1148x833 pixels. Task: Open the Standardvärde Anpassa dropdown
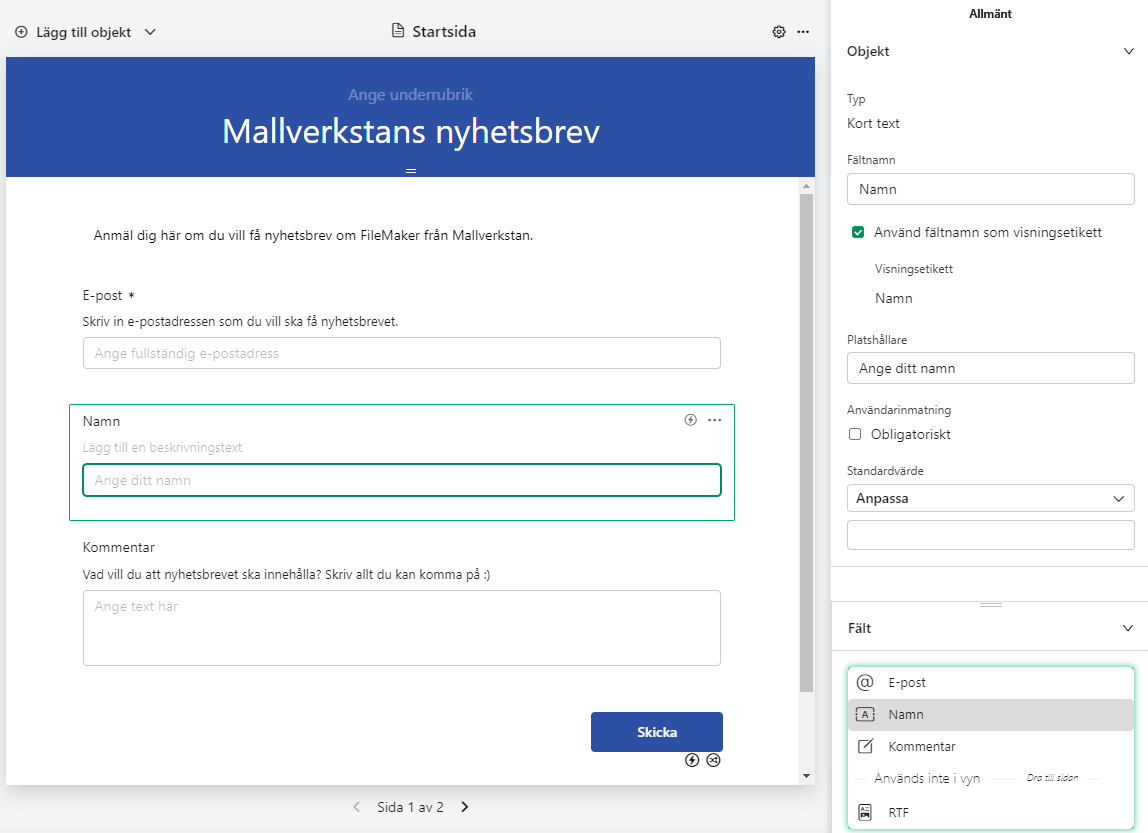(991, 498)
